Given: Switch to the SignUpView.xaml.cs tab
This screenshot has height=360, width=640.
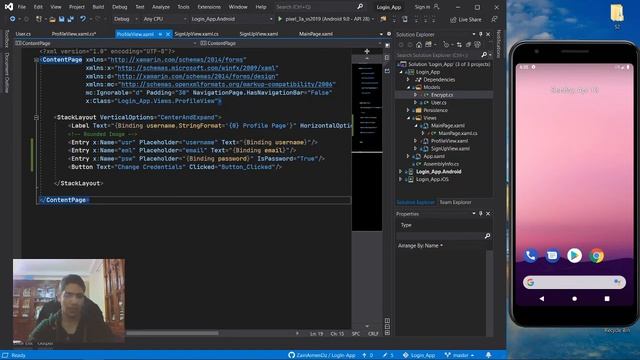Looking at the screenshot, I should pyautogui.click(x=196, y=34).
